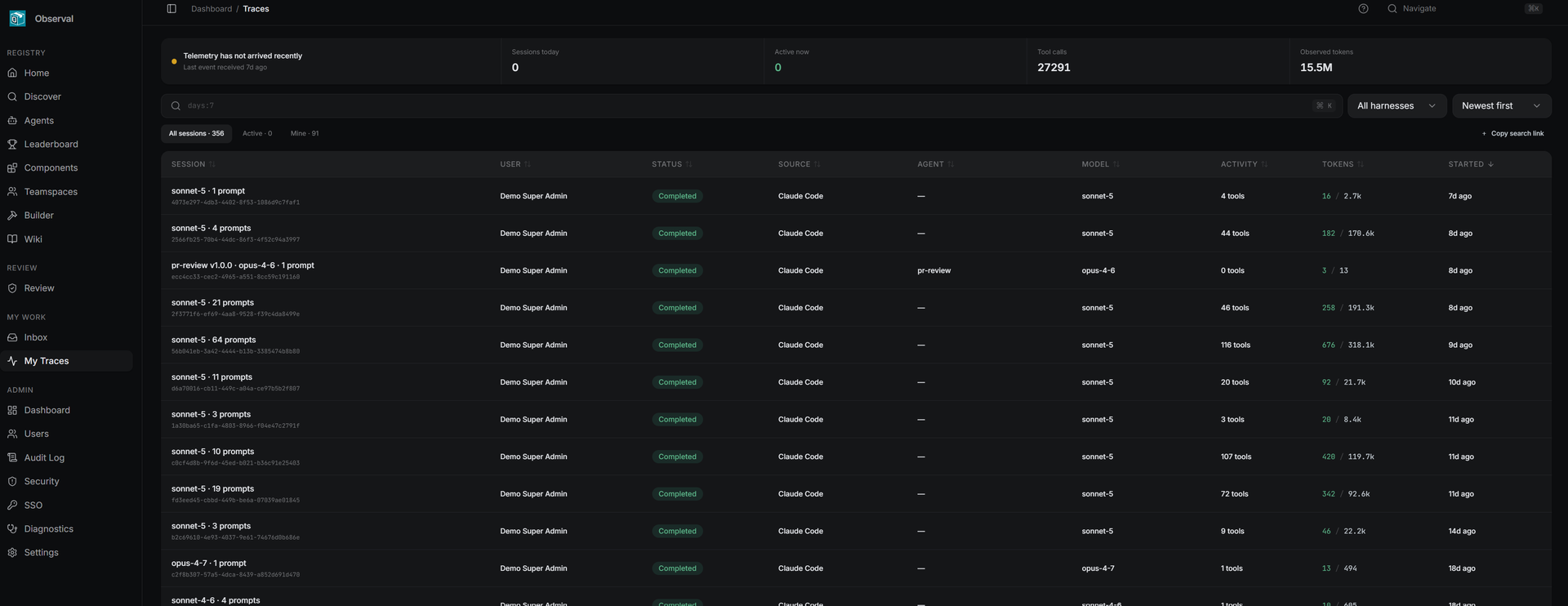
Task: Click the Inbox tray icon
Action: coord(12,337)
